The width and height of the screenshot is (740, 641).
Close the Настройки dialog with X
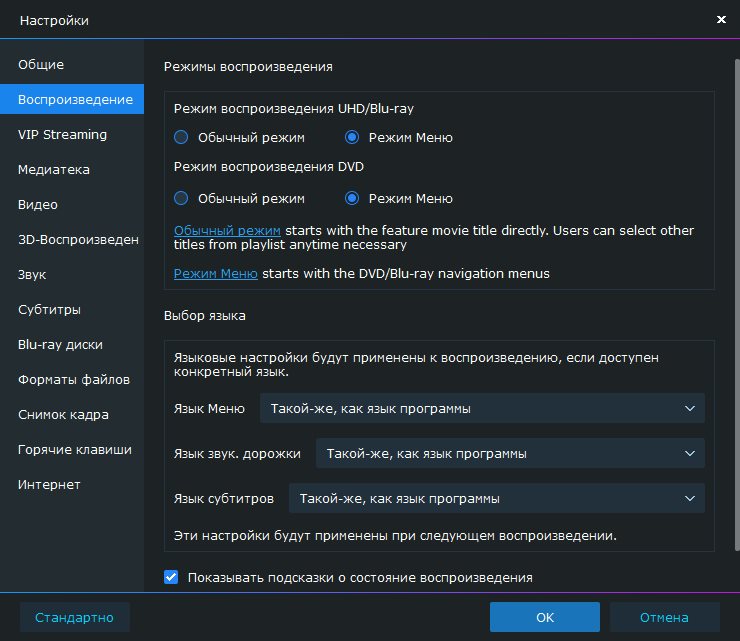(x=721, y=19)
